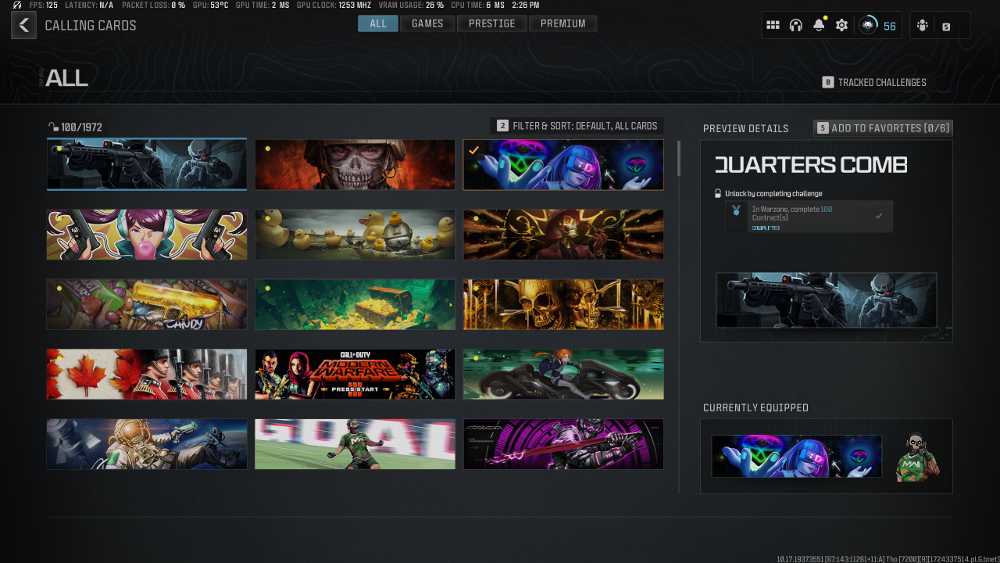
Task: Select the bubblegum girl calling card
Action: (147, 235)
